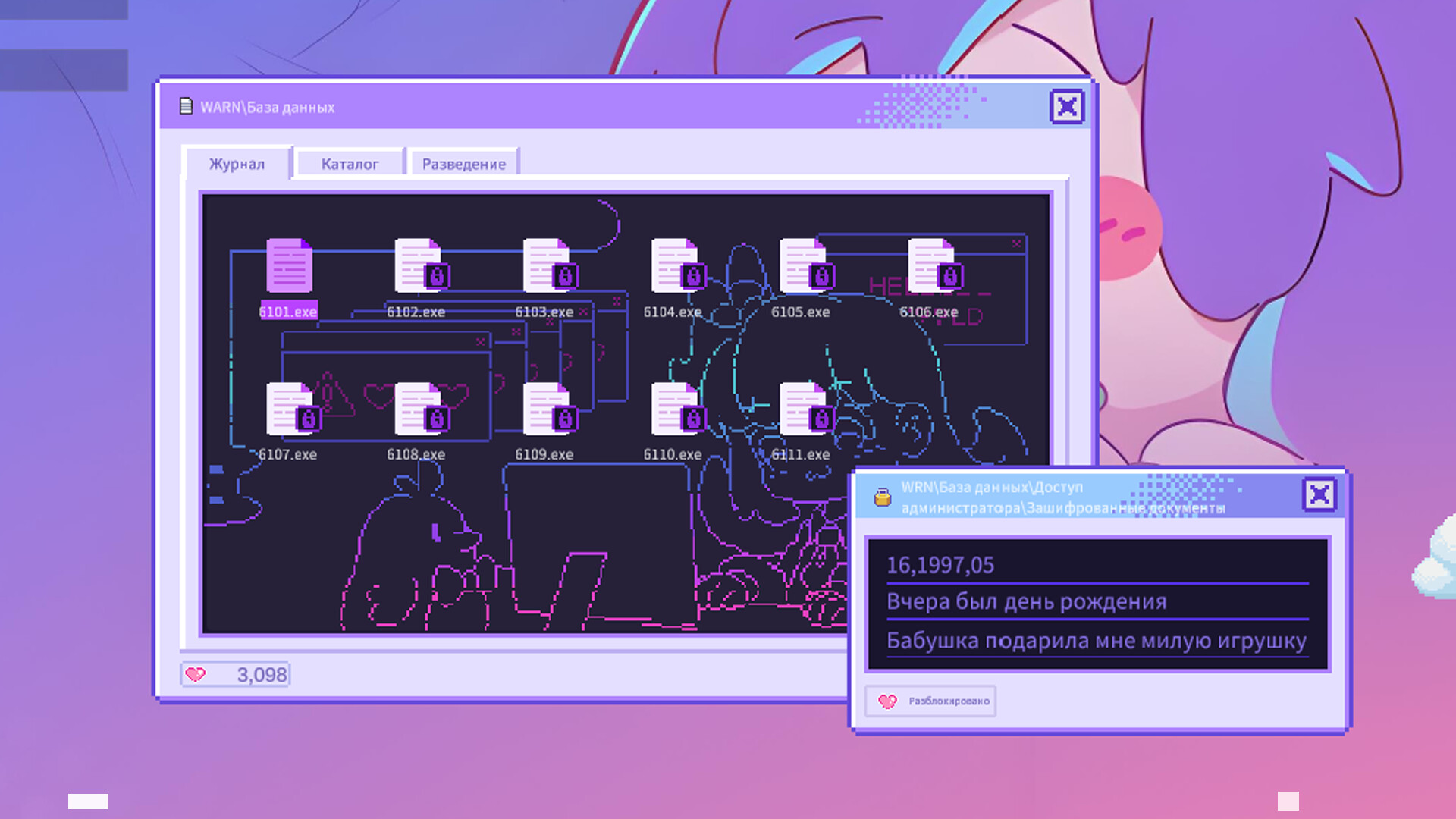
Task: Click the decrypted text line 16,1997,05
Action: [940, 565]
